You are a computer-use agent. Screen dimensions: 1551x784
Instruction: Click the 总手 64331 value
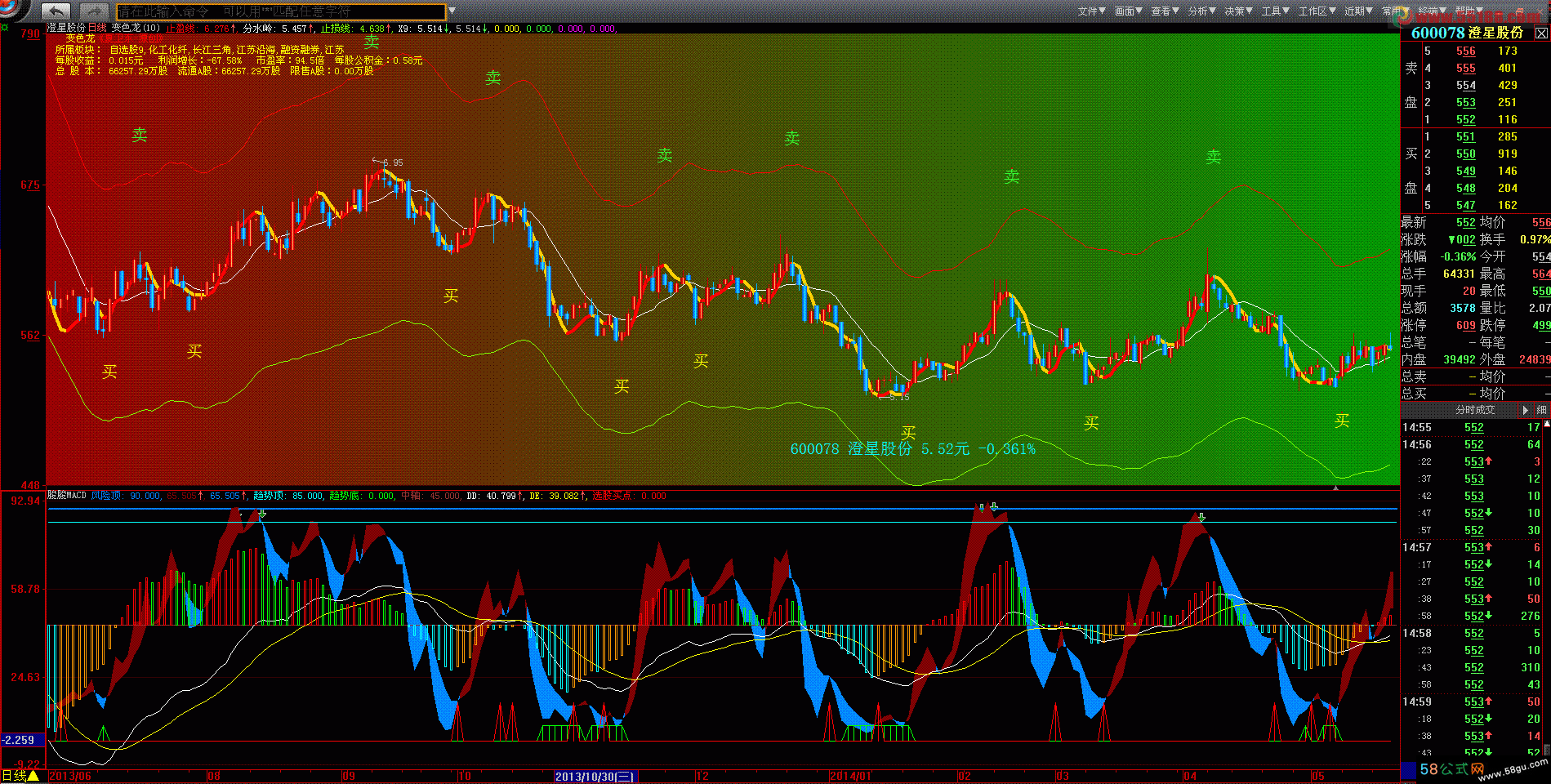[x=1459, y=274]
